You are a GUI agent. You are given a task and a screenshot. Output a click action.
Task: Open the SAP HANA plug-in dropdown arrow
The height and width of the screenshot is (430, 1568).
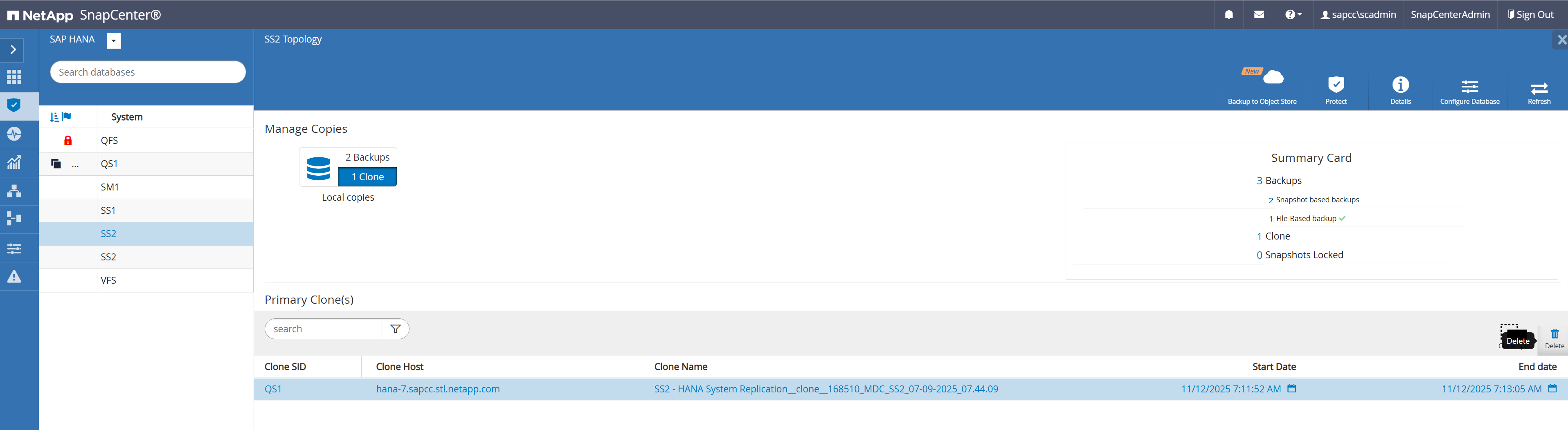[114, 41]
